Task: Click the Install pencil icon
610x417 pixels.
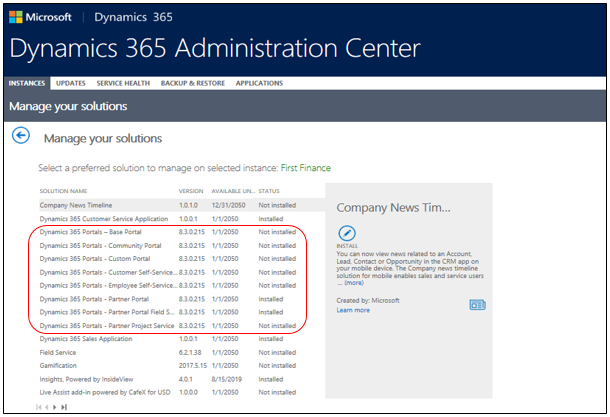Action: [347, 233]
